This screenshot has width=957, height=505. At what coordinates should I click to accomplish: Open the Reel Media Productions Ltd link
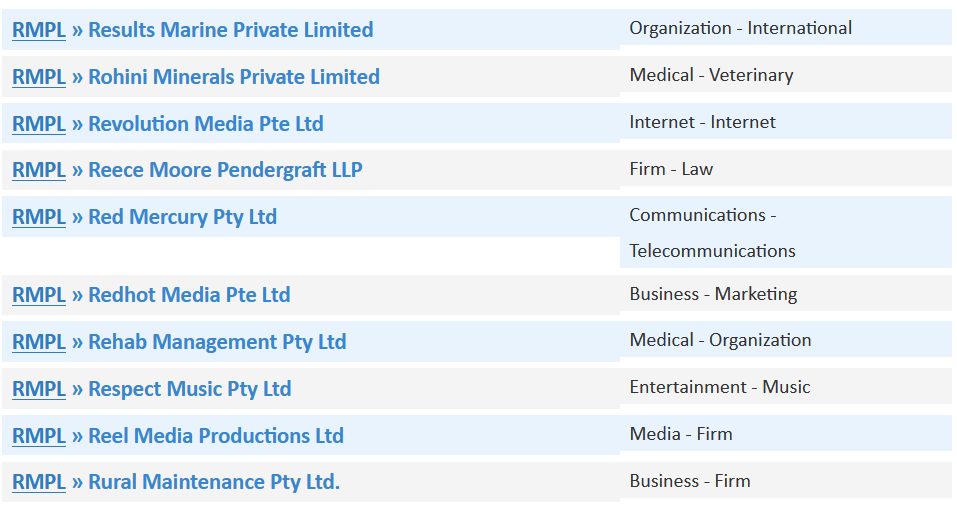tap(216, 436)
